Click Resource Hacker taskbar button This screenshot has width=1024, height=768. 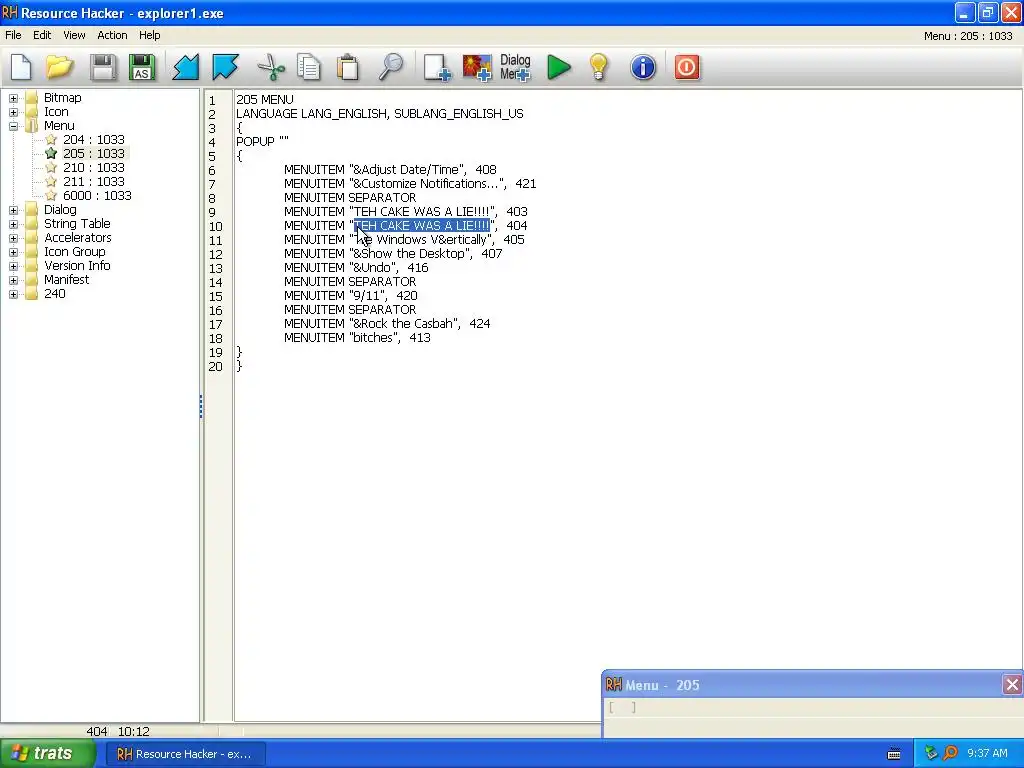(185, 754)
